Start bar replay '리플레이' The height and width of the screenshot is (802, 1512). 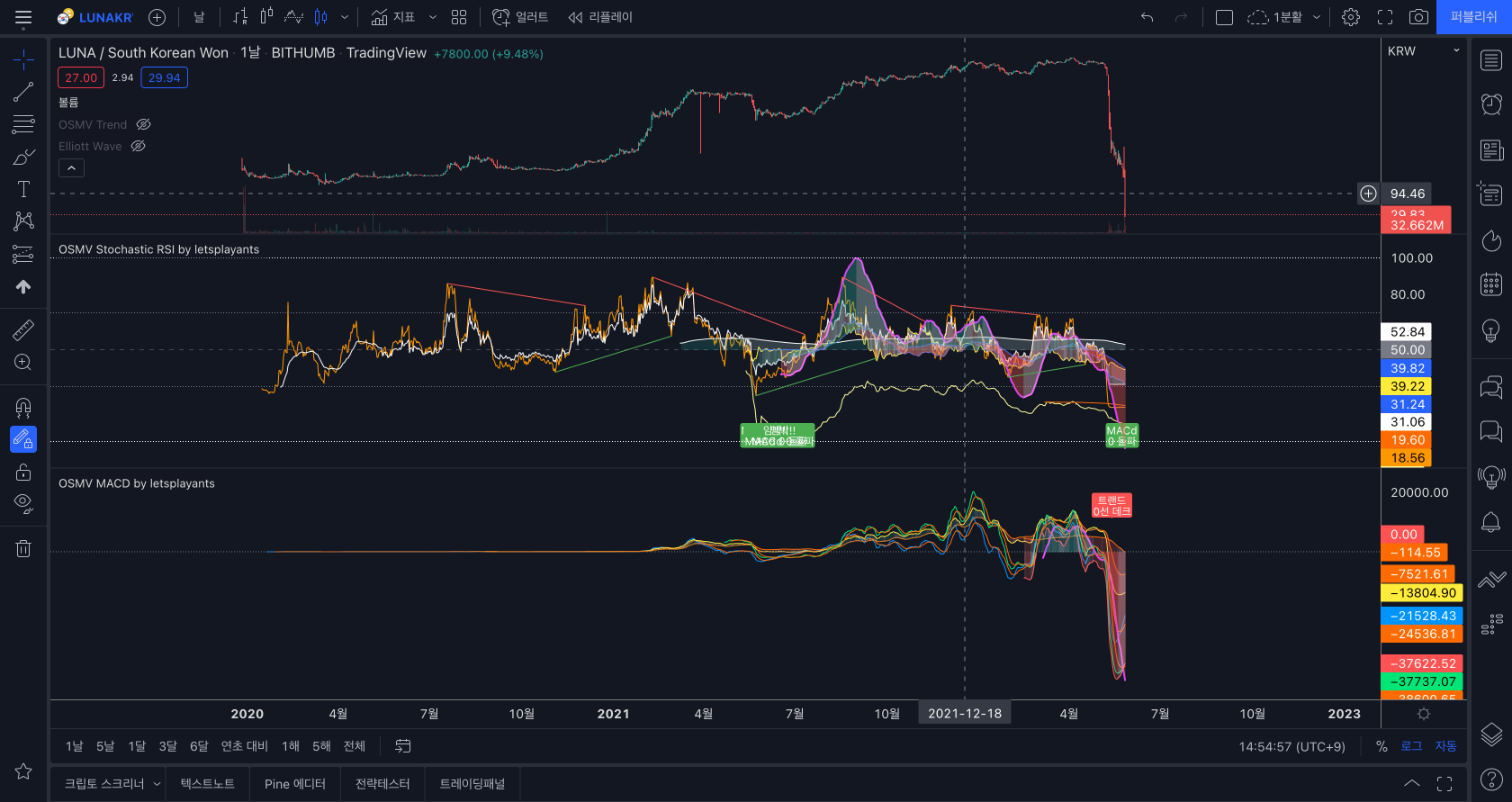pyautogui.click(x=600, y=17)
